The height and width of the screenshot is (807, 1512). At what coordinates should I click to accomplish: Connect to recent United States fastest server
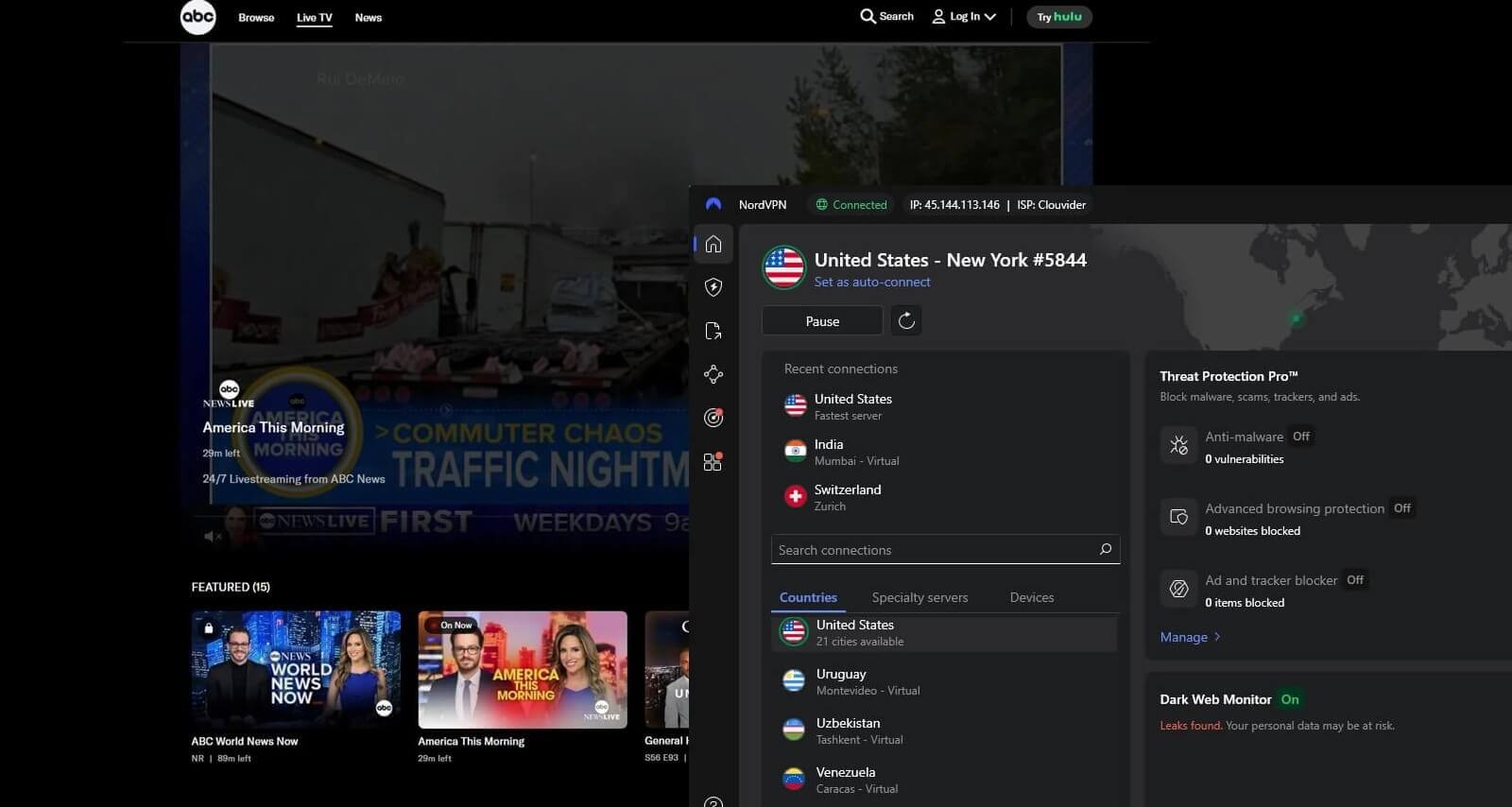[x=945, y=406]
